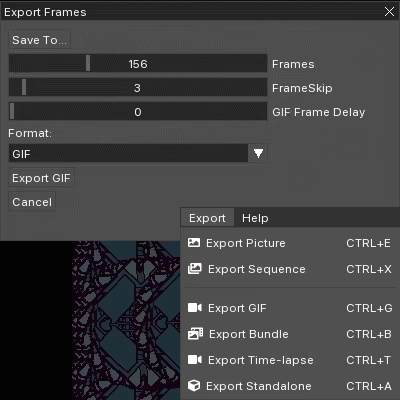400x400 pixels.
Task: Close the Export Frames window
Action: tap(389, 12)
